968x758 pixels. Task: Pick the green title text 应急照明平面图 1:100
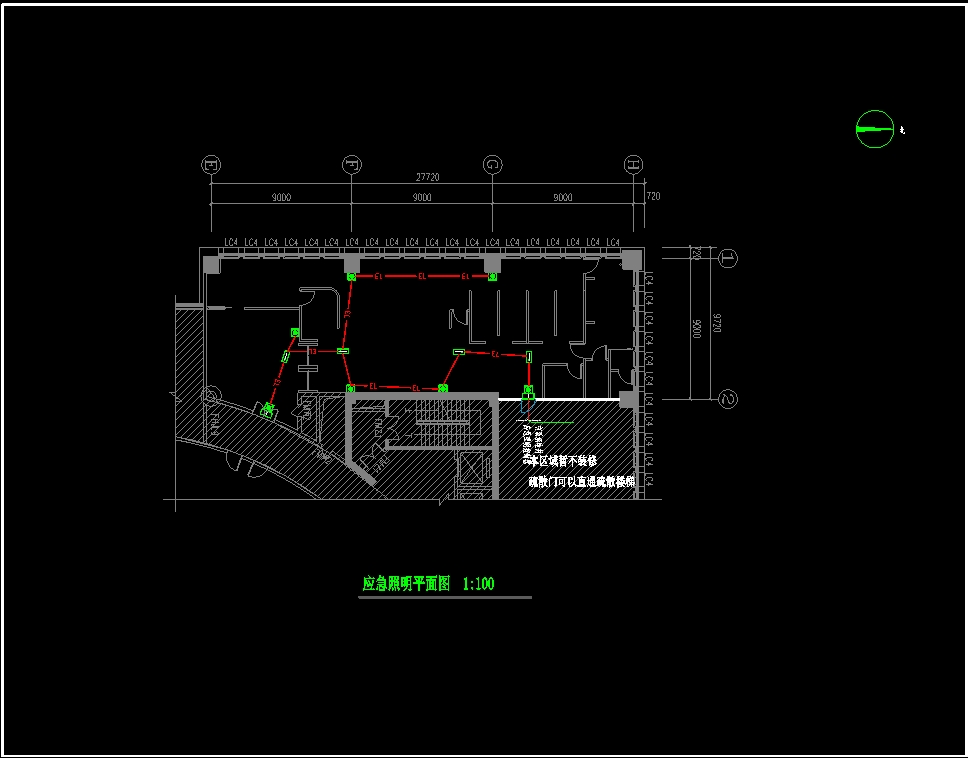point(428,584)
